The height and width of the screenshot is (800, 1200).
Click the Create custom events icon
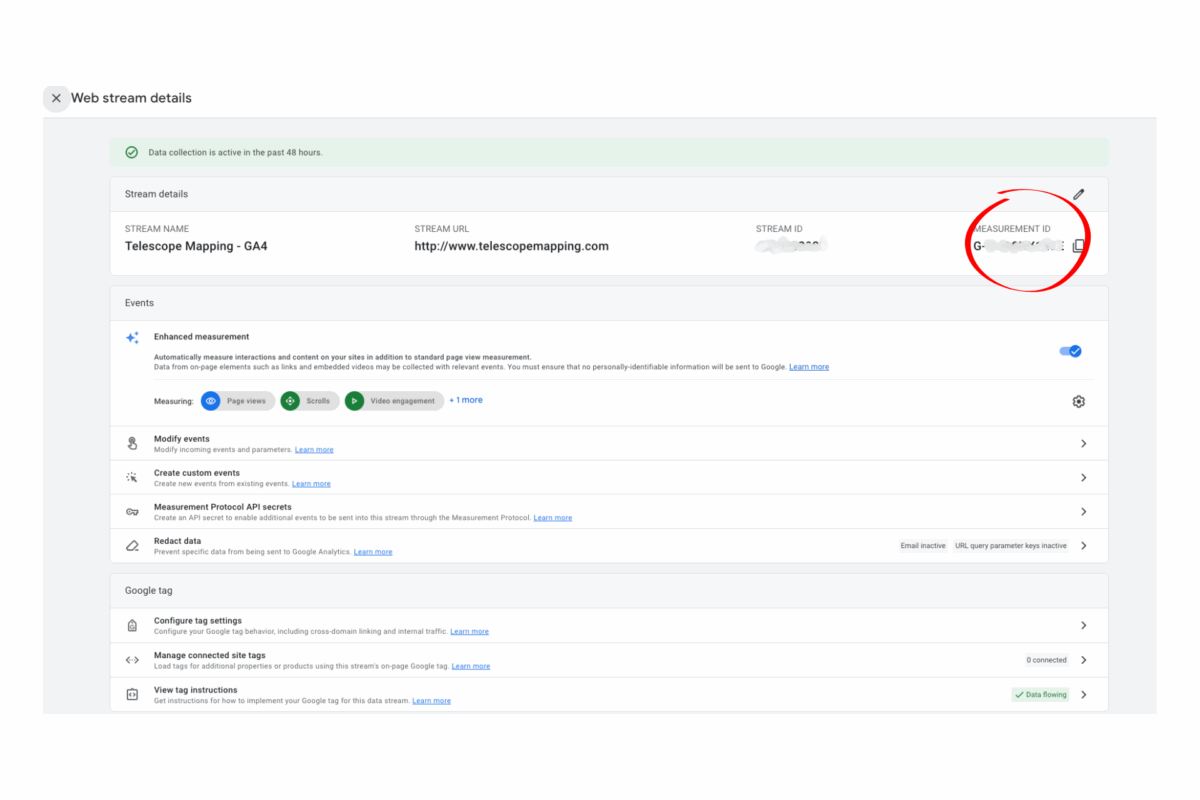132,477
